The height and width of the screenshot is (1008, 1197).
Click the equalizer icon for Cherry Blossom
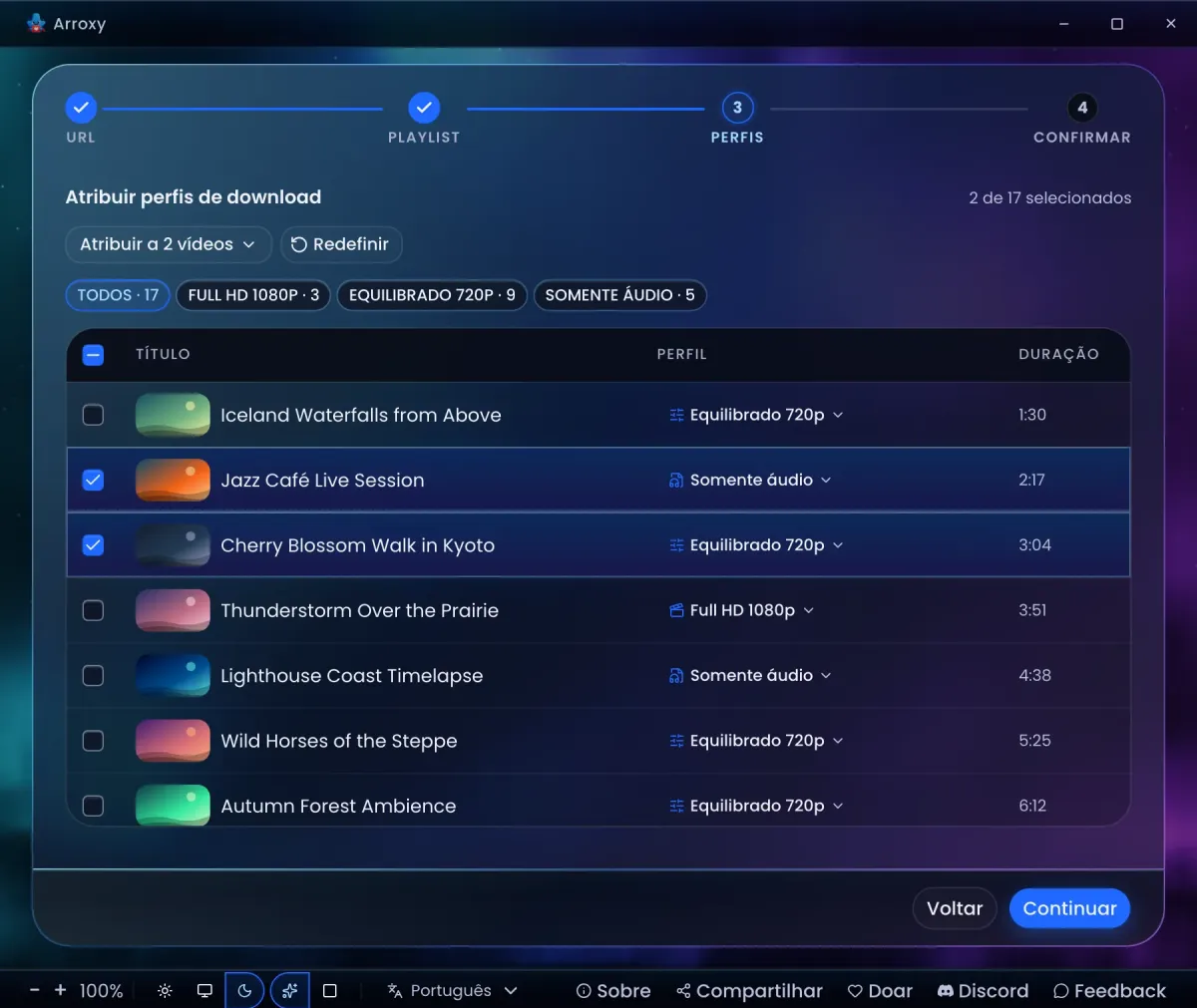676,545
